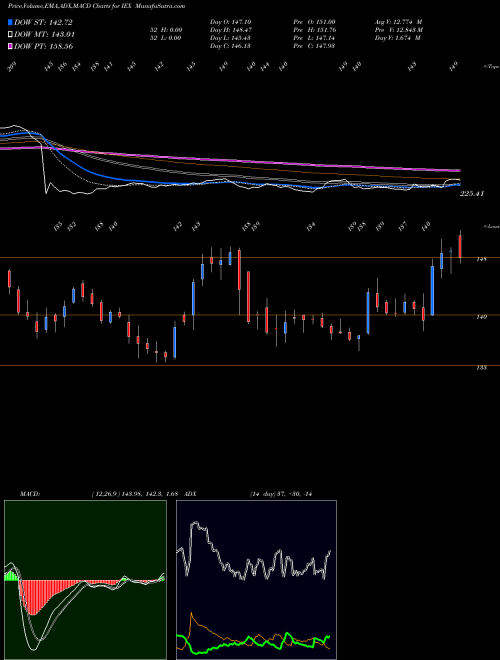Select the DOW ST: 142.72 label
500x660 pixels.
pos(44,22)
